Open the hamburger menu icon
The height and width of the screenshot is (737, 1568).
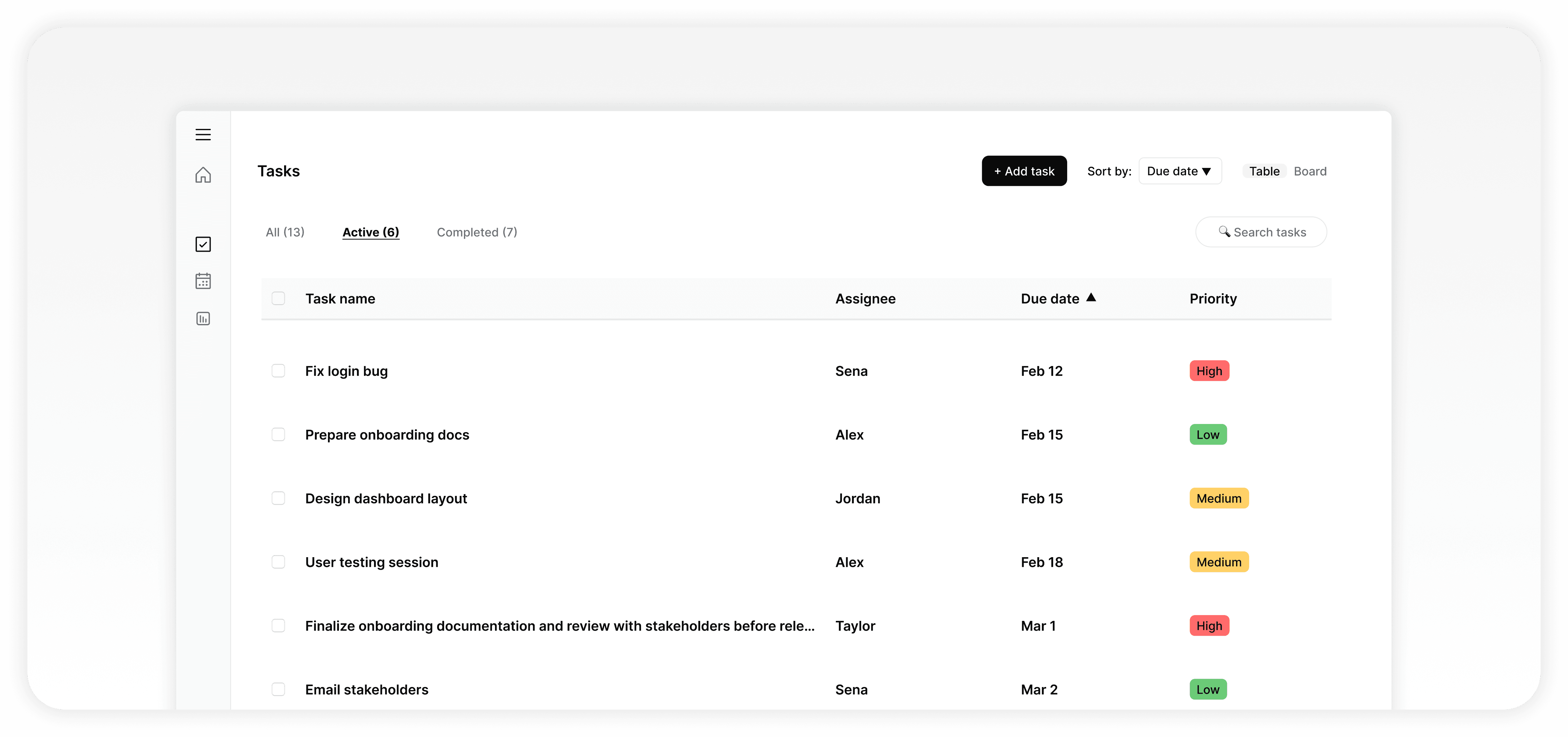pos(203,134)
